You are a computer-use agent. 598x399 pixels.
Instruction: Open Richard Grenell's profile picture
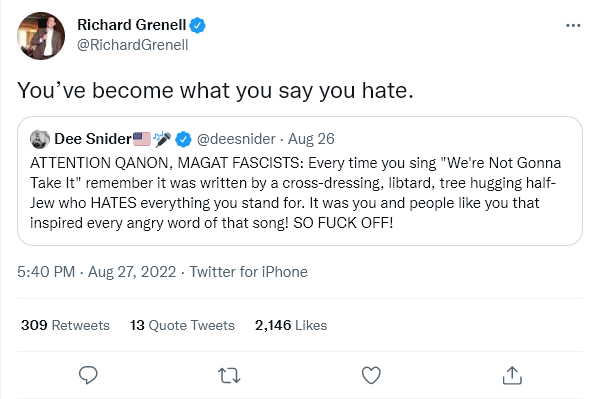41,36
